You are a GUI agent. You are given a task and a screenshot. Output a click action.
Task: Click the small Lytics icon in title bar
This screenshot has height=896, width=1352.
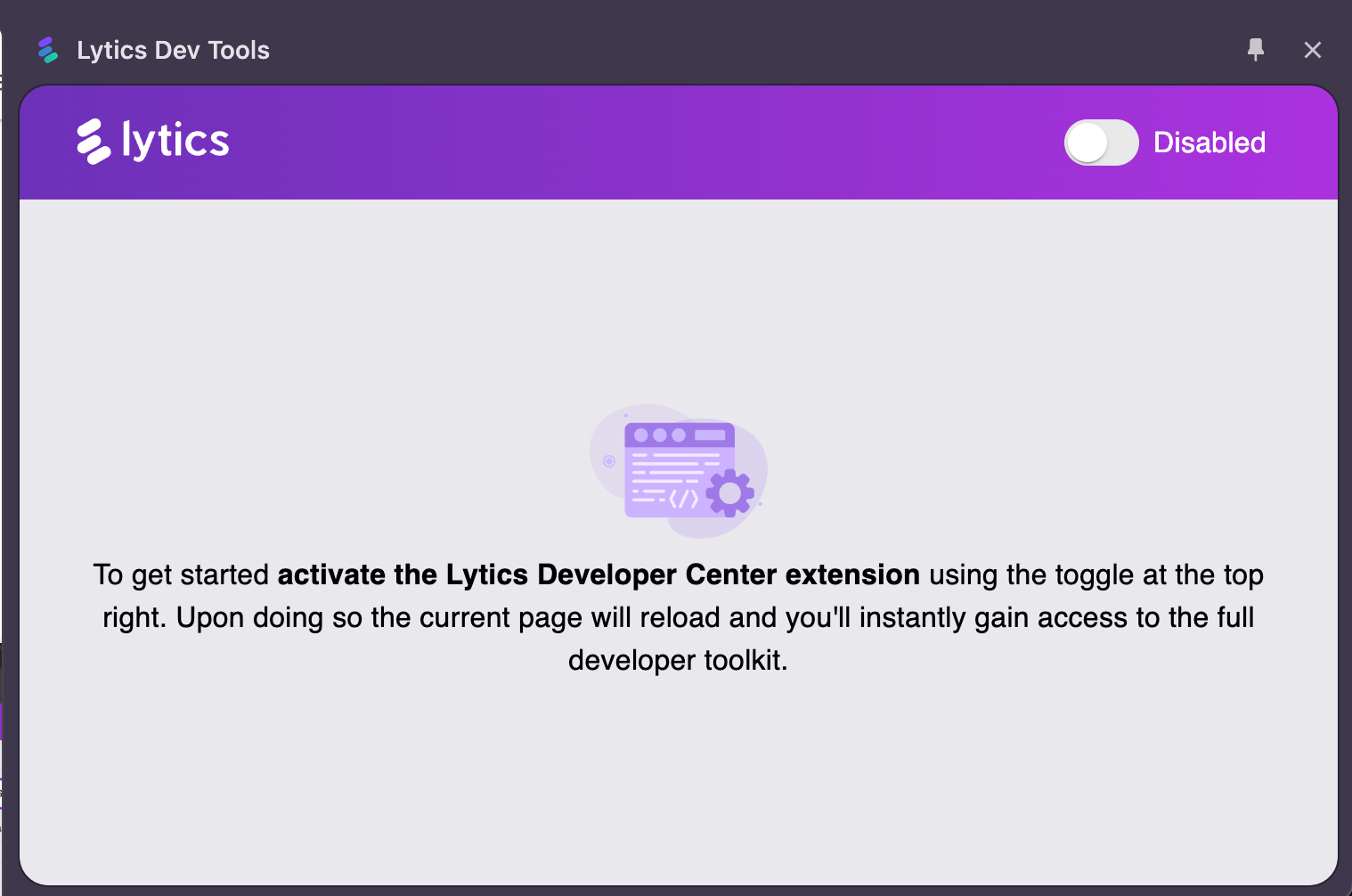click(x=48, y=50)
